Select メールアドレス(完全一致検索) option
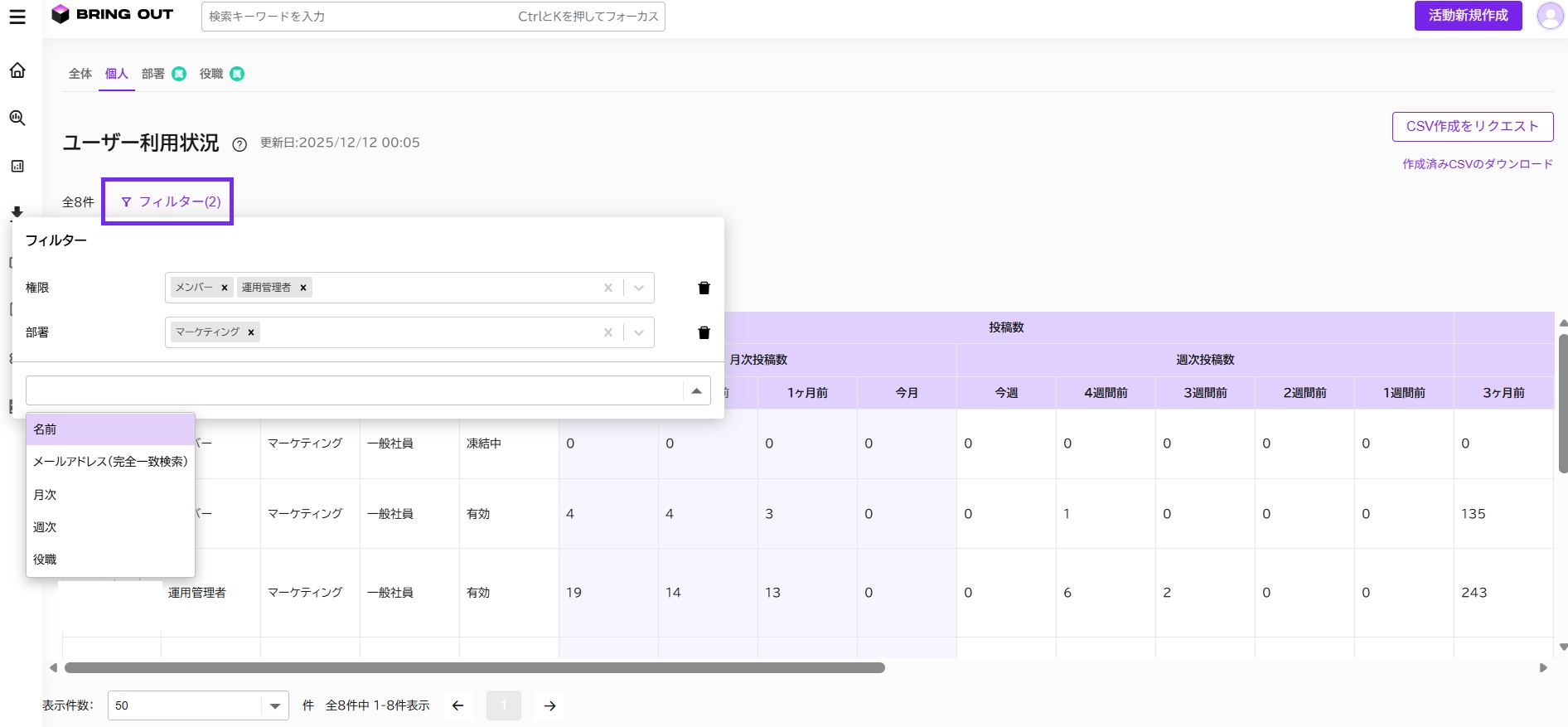 click(x=110, y=462)
